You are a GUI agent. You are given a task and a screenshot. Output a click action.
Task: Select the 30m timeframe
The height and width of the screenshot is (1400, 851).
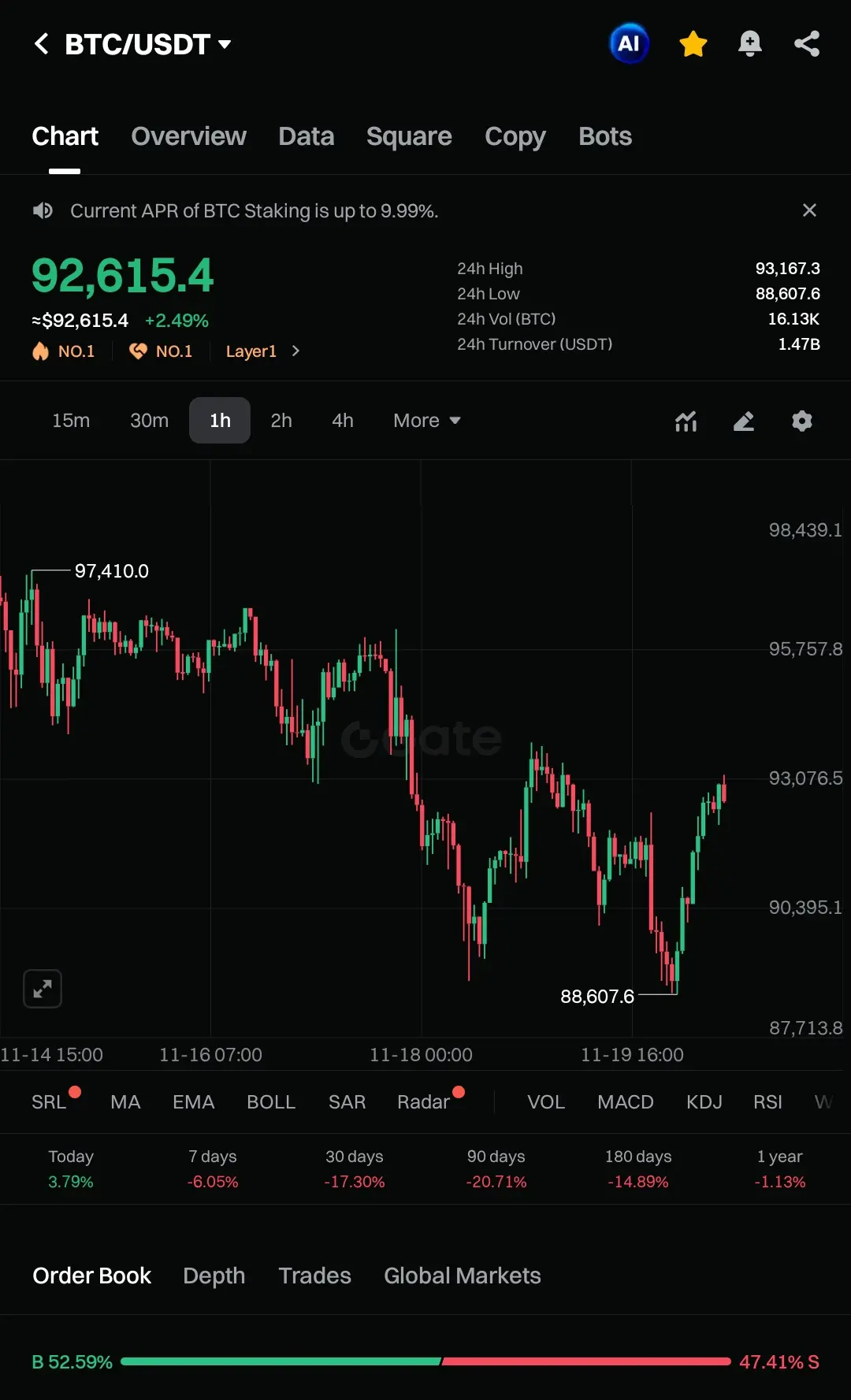[x=149, y=421]
